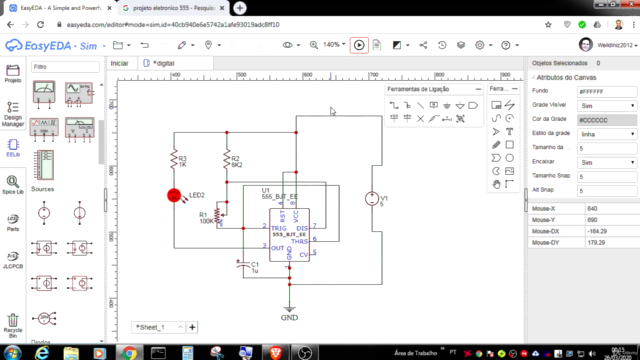Click the Cor da Grade color #CCCCCC
Screen dimensions: 640x360
(x=607, y=120)
